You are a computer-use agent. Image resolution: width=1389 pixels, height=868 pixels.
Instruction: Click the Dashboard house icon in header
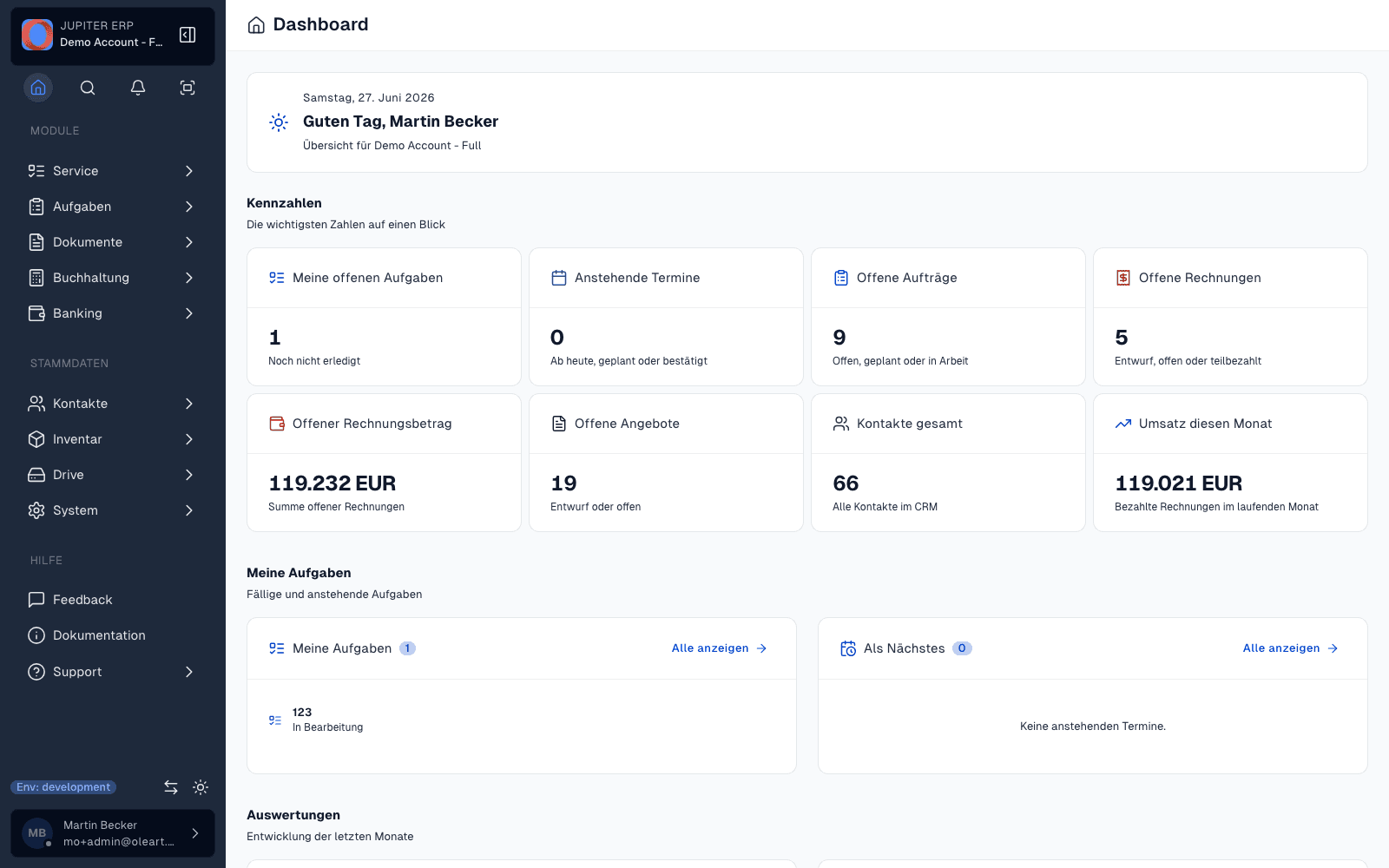point(256,25)
